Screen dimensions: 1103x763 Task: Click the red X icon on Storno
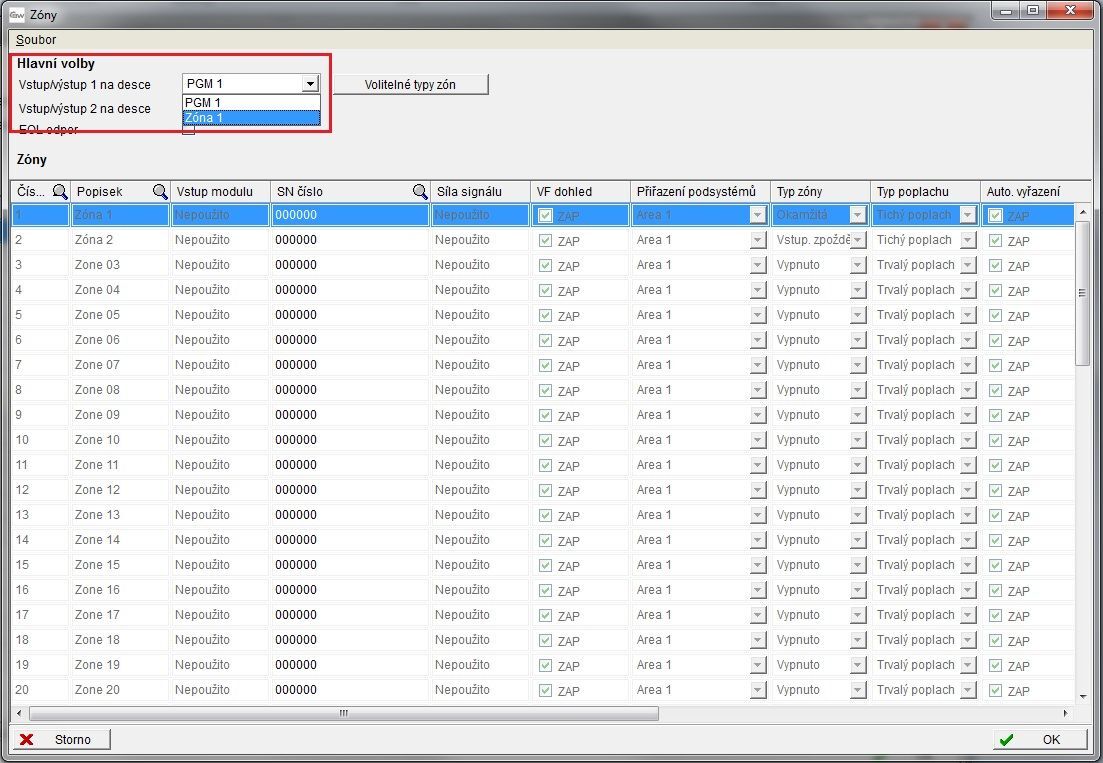27,740
